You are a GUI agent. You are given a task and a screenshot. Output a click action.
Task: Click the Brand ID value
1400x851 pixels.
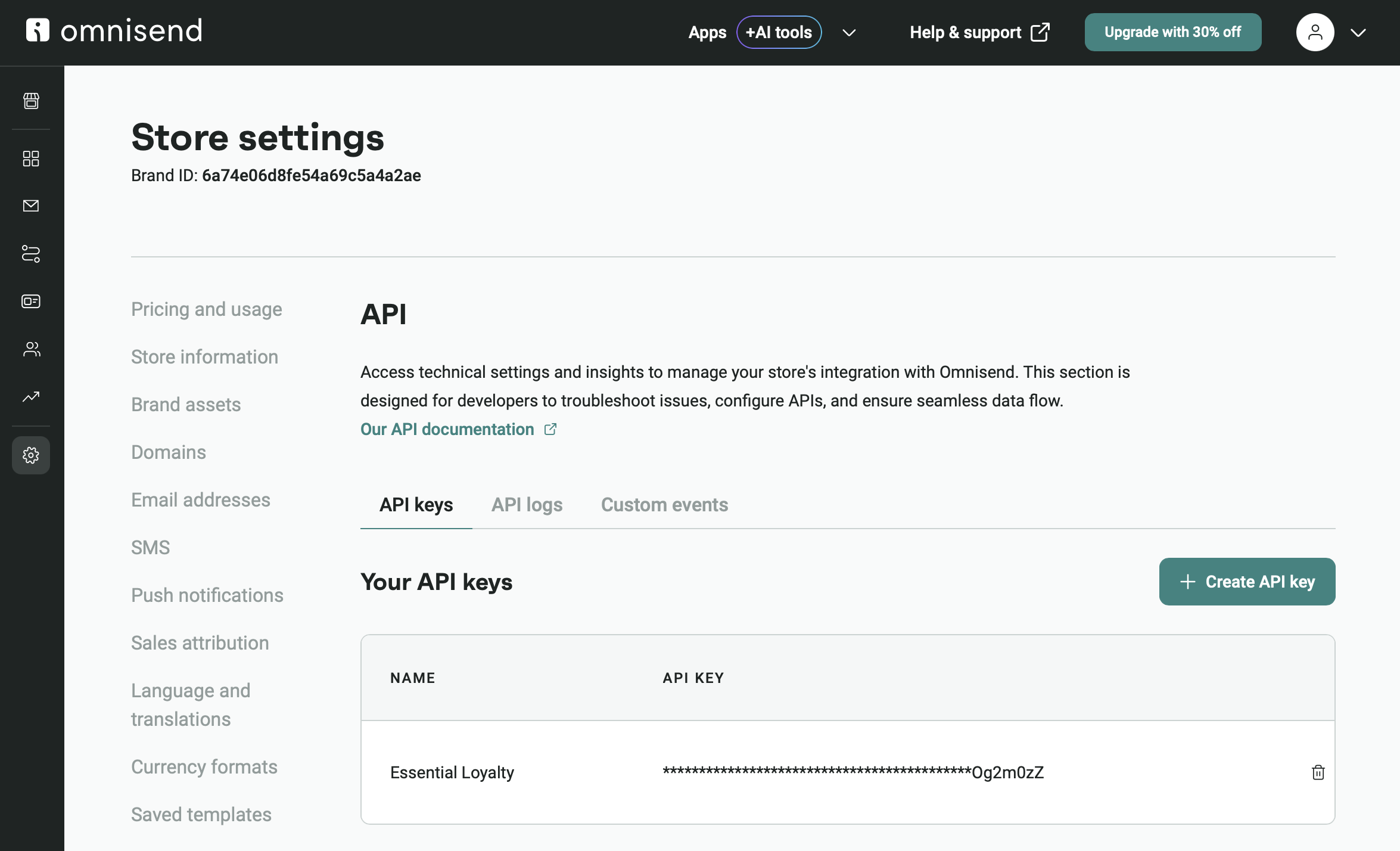click(312, 175)
